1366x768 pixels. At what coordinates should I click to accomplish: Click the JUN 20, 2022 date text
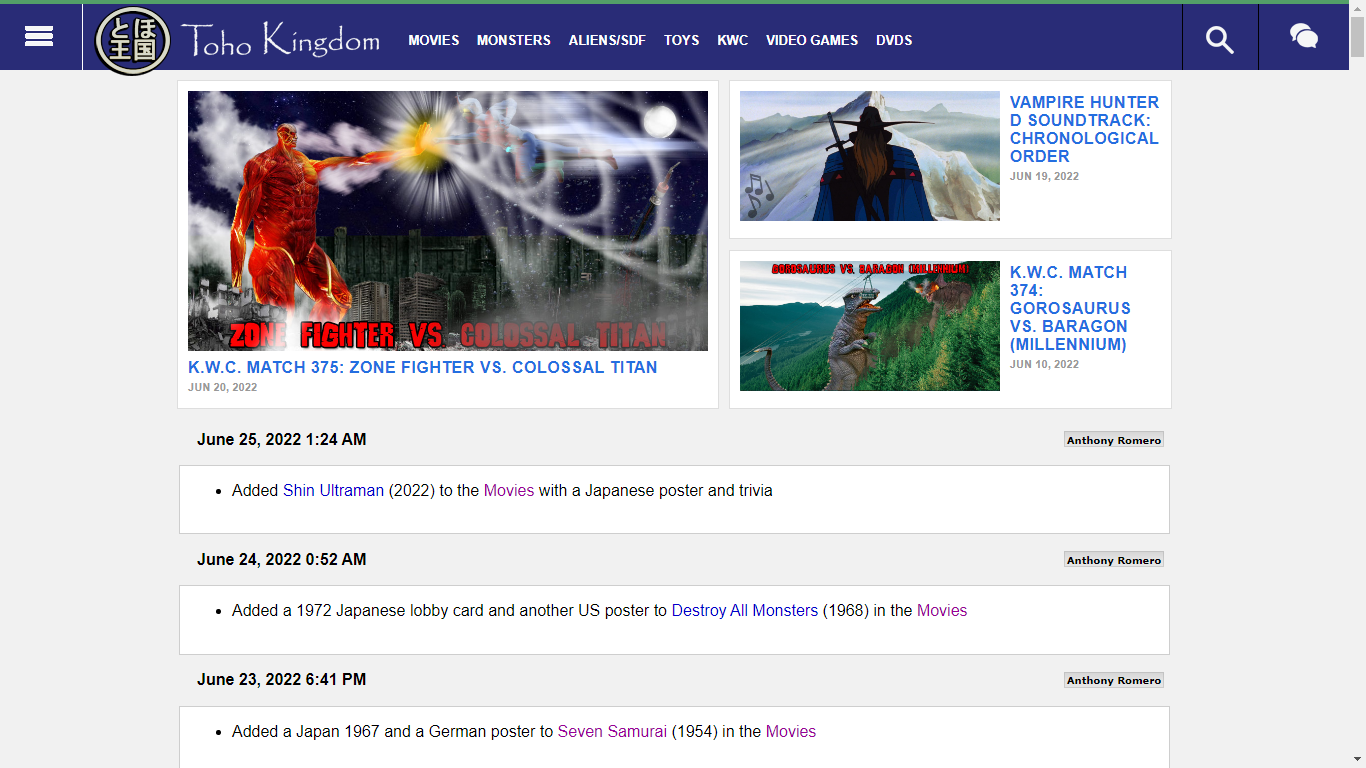point(223,387)
